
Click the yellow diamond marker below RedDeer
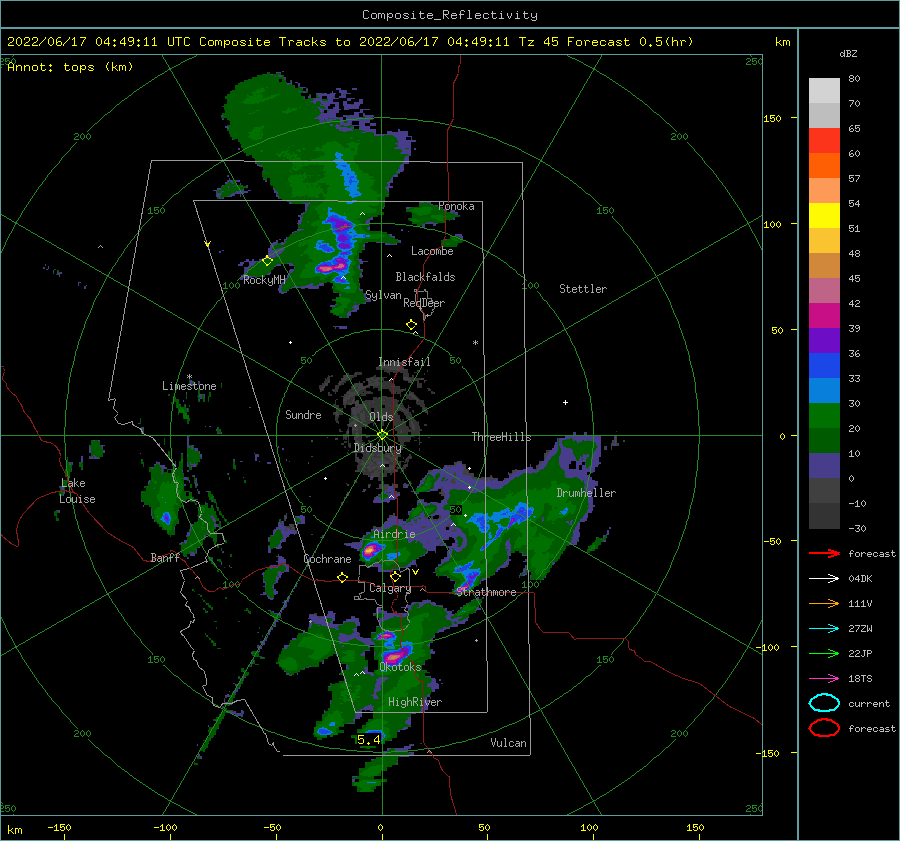412,325
